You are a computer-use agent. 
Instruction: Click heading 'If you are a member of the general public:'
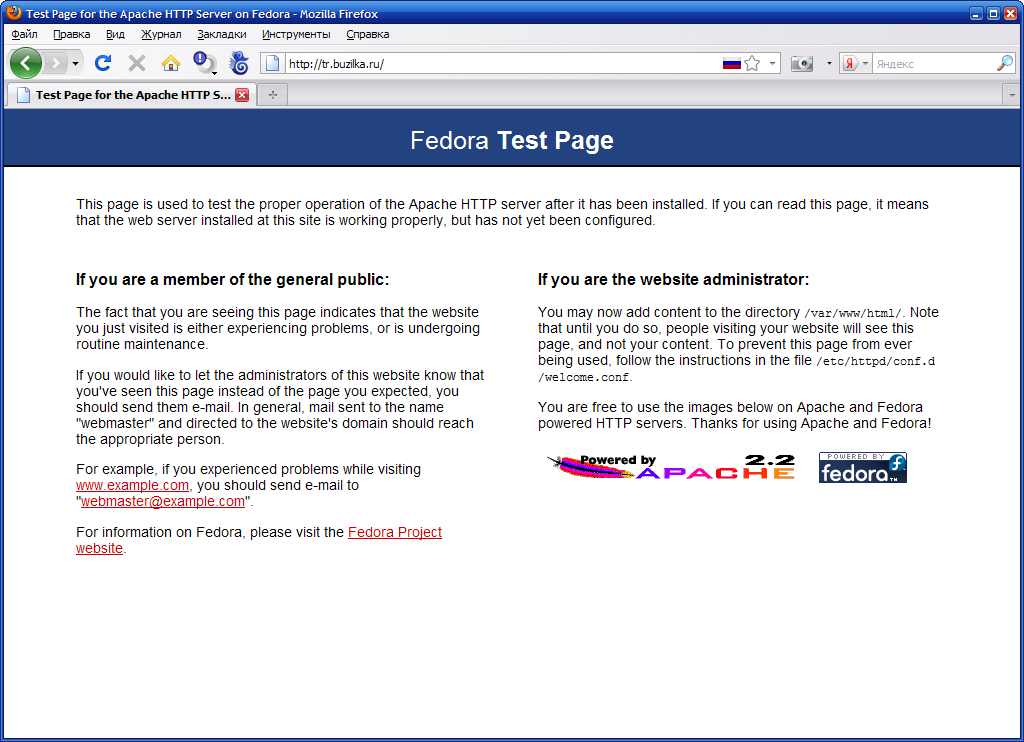tap(232, 280)
